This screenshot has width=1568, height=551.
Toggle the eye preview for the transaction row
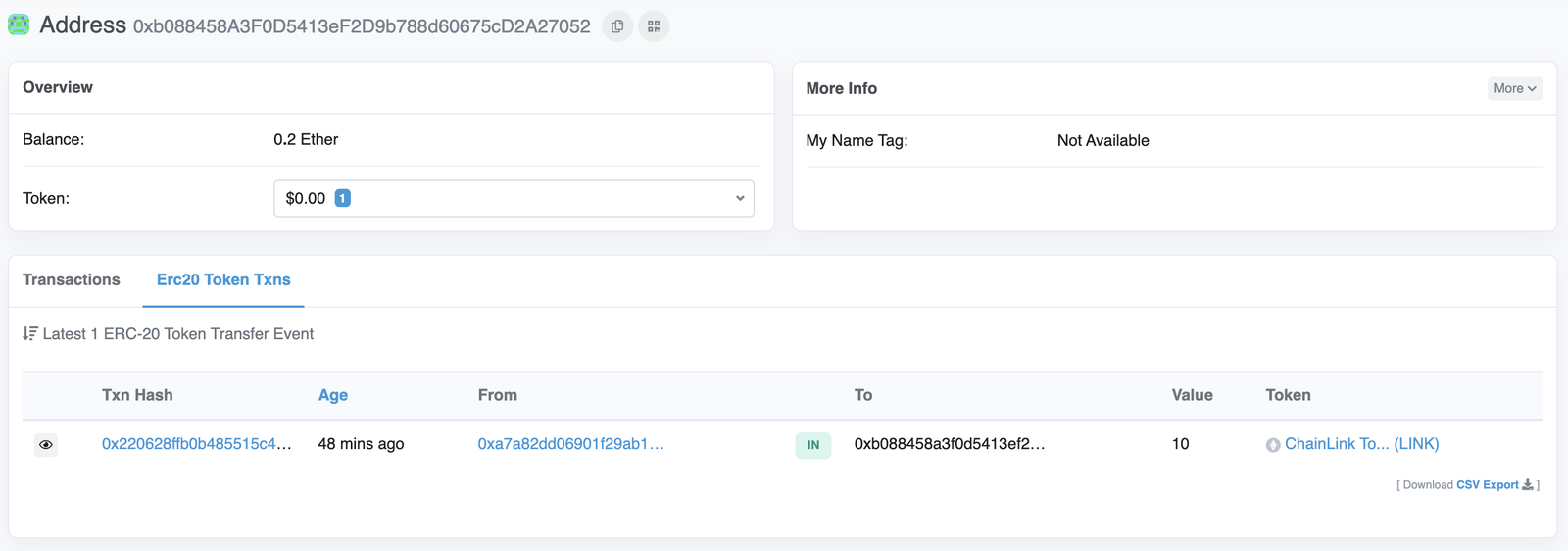[x=46, y=445]
